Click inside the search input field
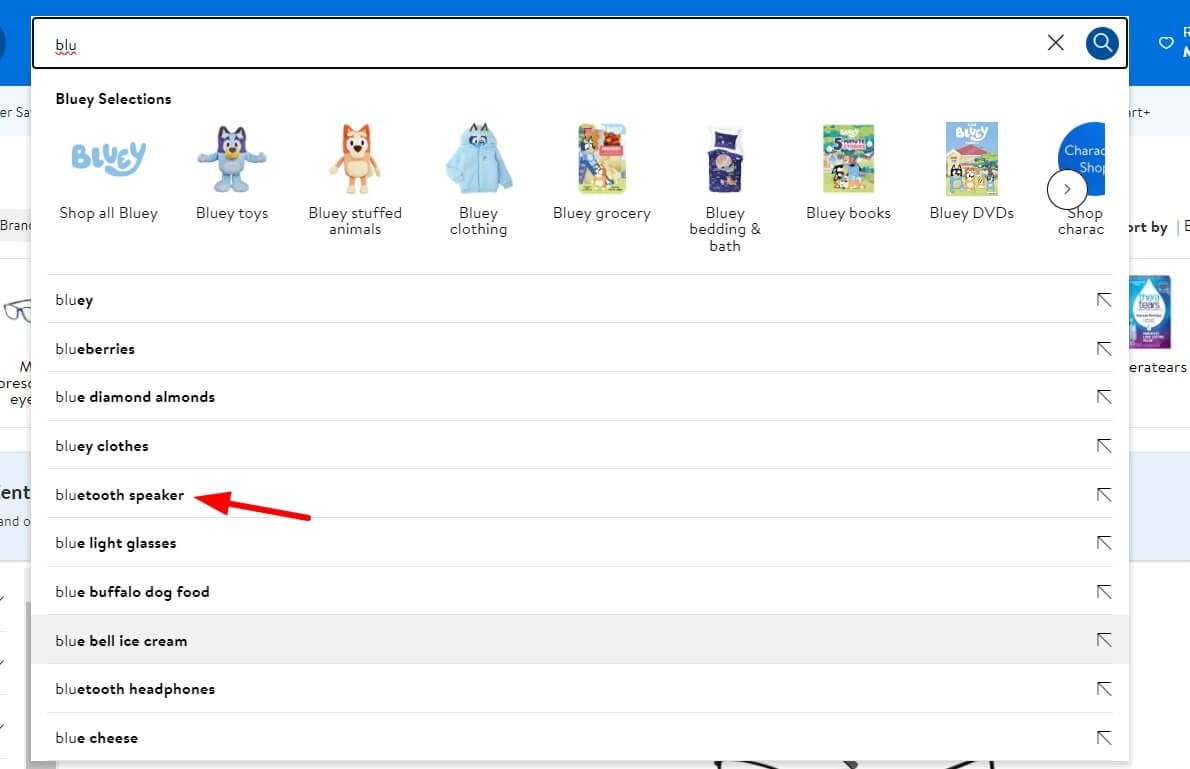This screenshot has width=1190, height=769. [400, 43]
